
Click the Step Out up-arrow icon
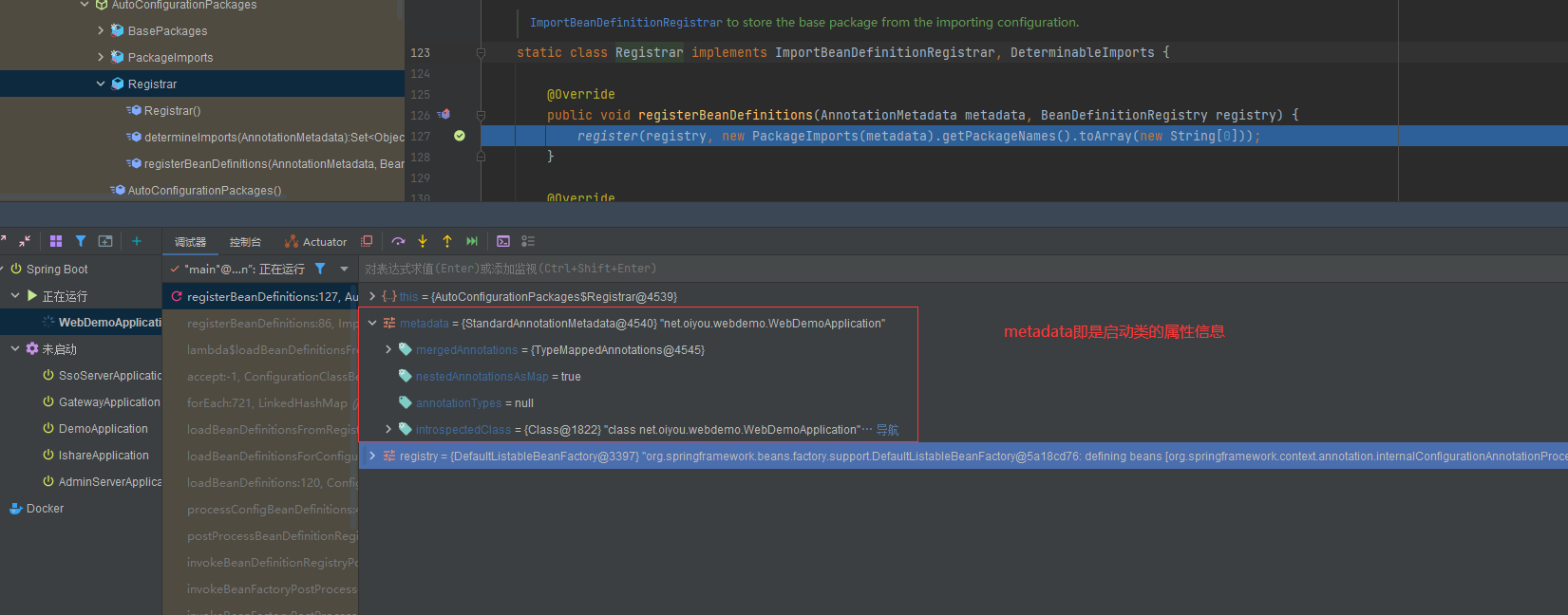[x=447, y=241]
